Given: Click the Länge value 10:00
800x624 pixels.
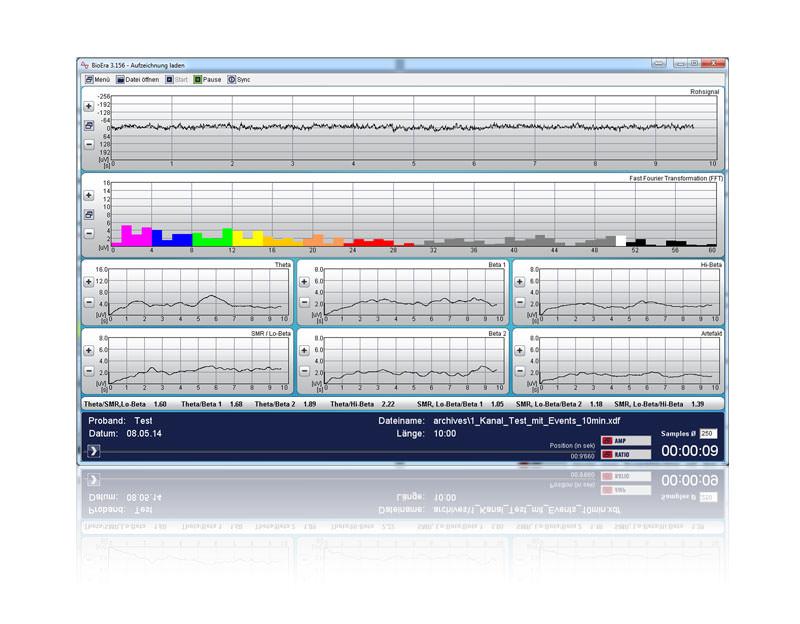Looking at the screenshot, I should coord(445,434).
